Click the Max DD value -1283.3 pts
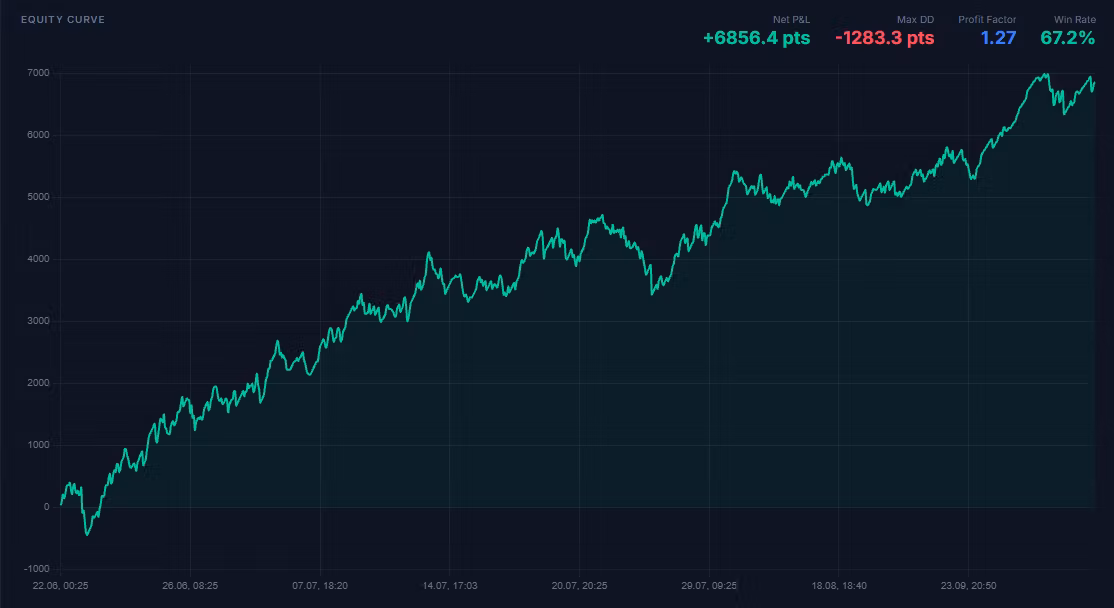The height and width of the screenshot is (608, 1114). tap(885, 38)
